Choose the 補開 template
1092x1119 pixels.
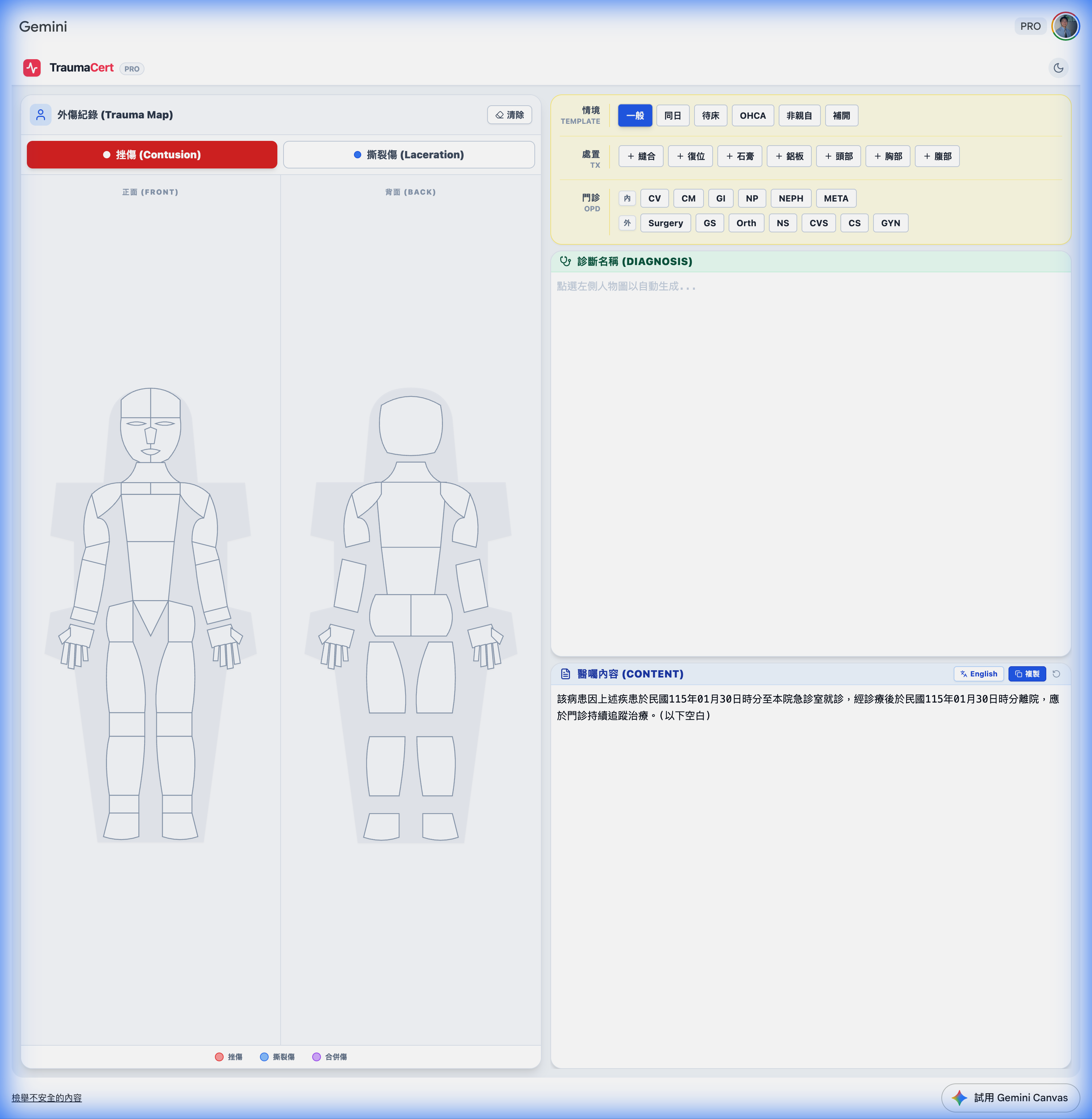(x=842, y=116)
